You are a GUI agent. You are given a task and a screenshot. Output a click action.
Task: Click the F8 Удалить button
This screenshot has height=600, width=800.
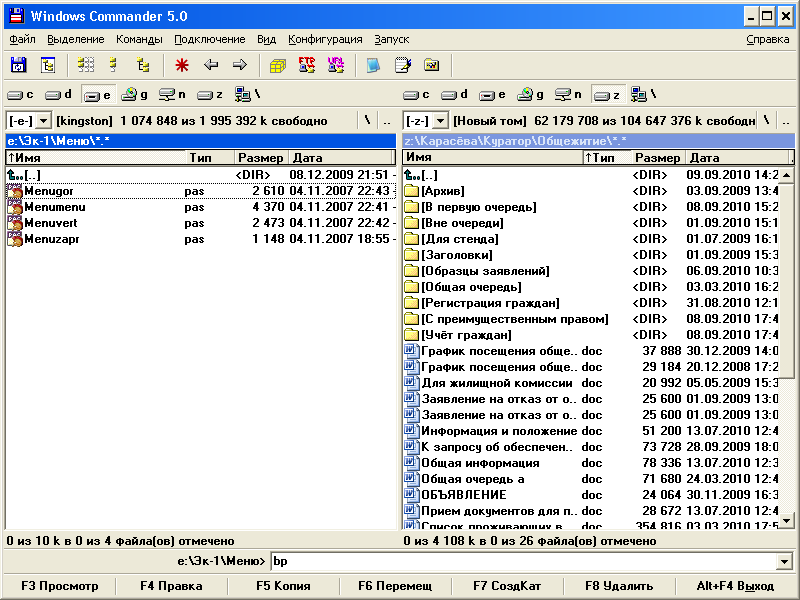(619, 586)
